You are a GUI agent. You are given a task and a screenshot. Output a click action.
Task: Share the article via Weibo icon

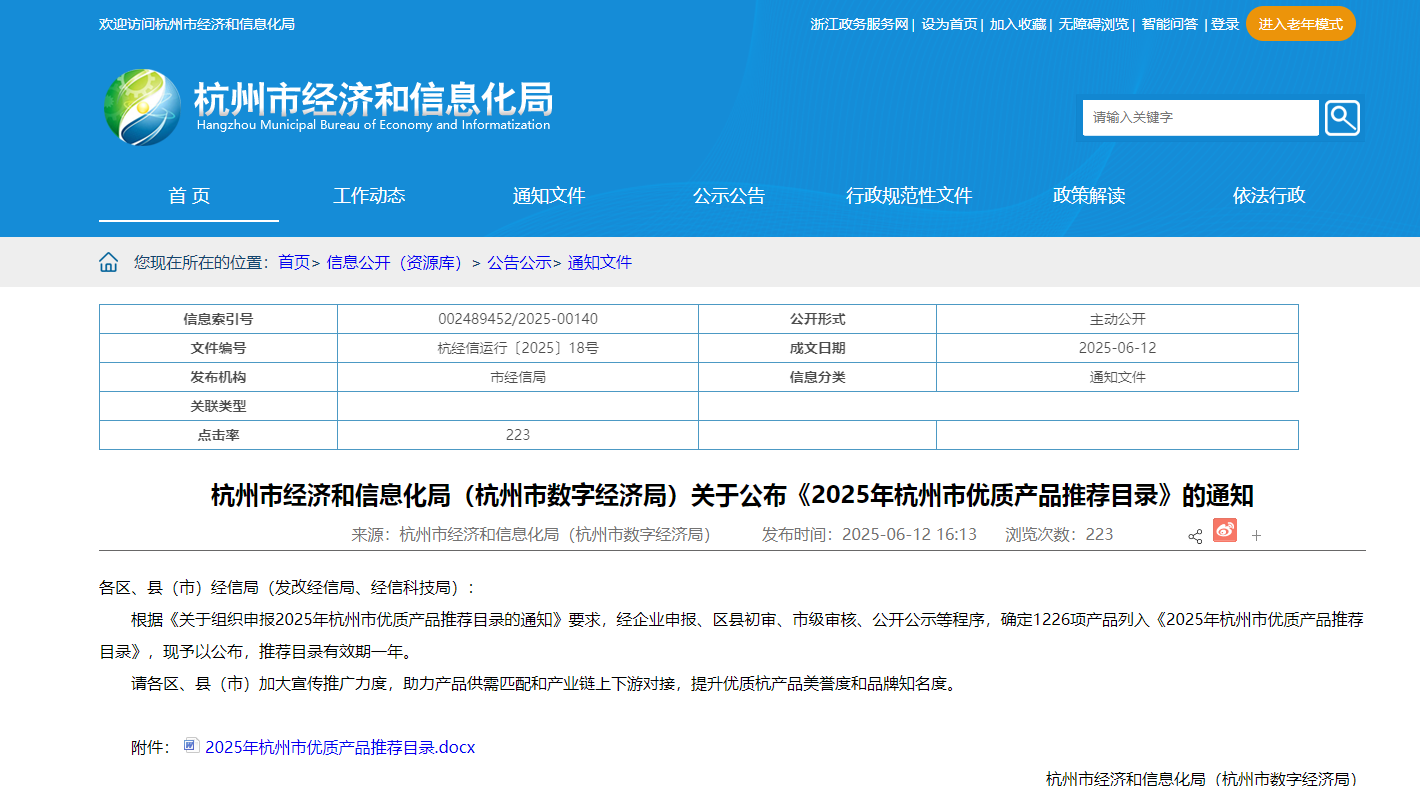coord(1225,531)
